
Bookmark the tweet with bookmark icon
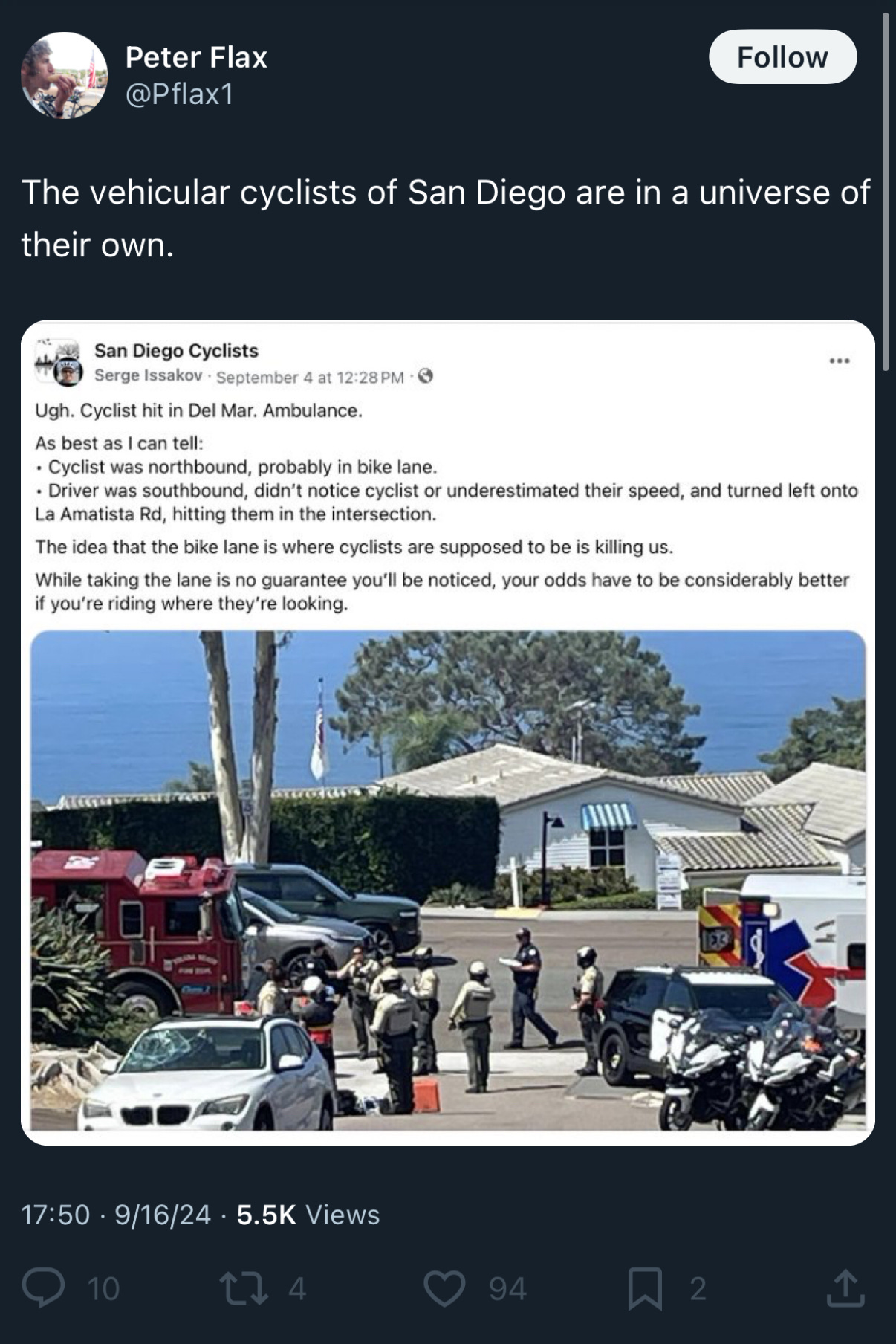[645, 1288]
